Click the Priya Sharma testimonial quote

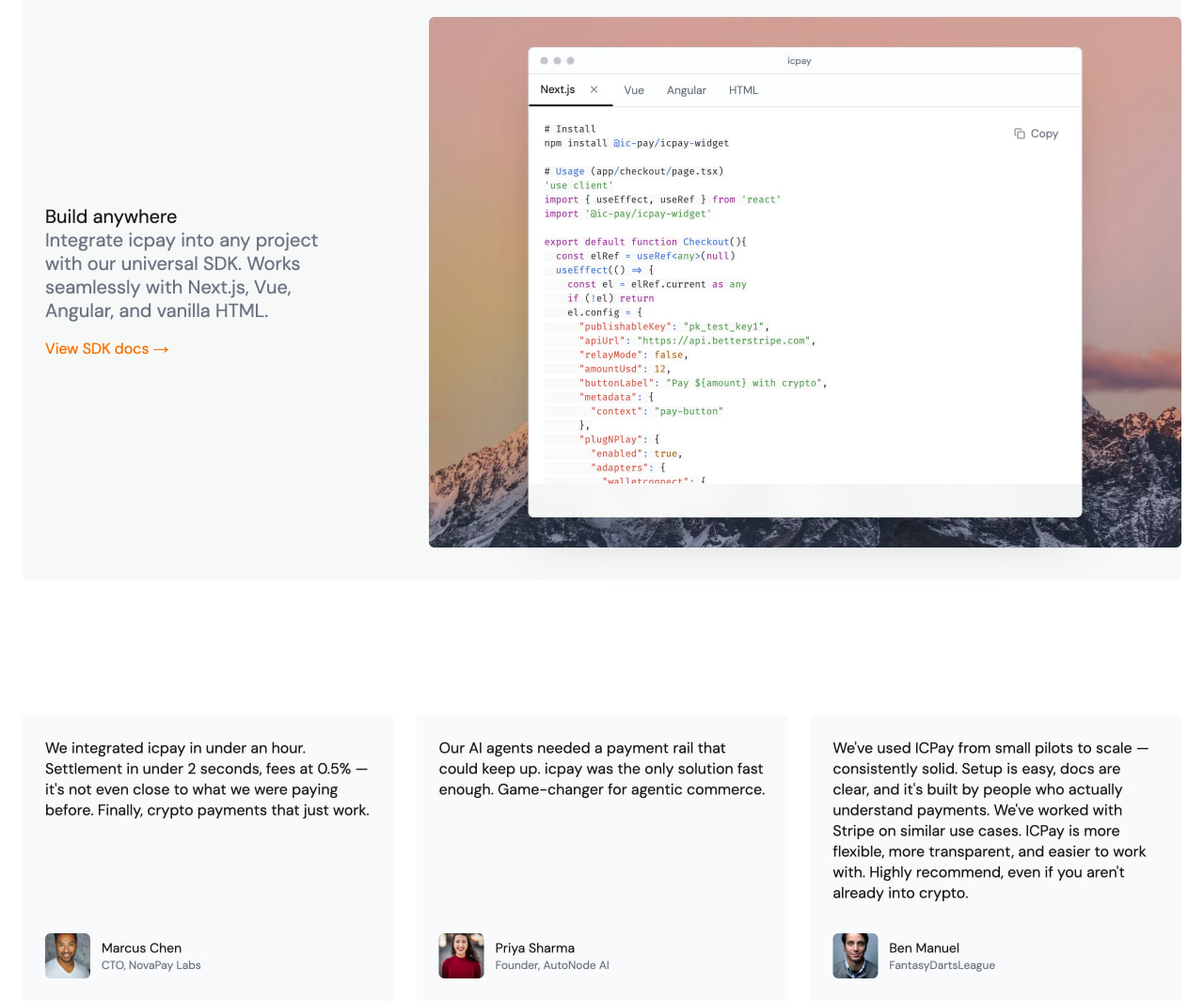click(x=602, y=769)
